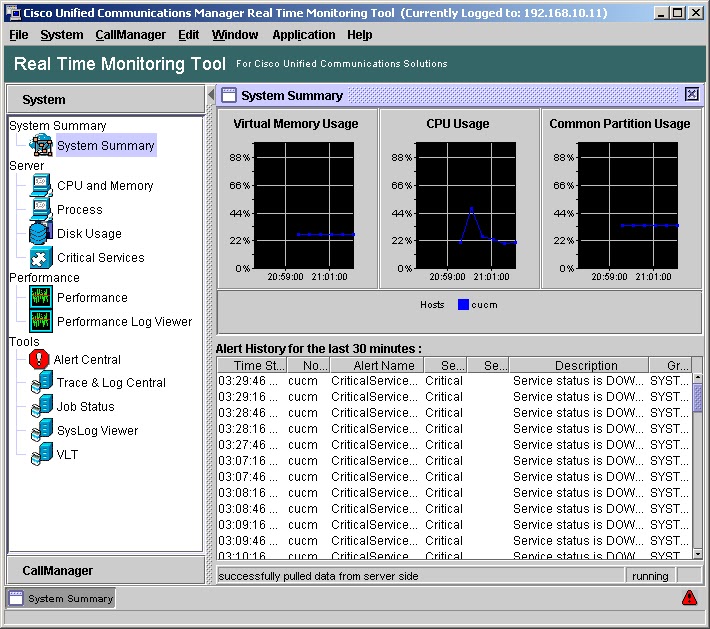Click the 'running' status bar entry
The image size is (710, 629).
[x=650, y=576]
